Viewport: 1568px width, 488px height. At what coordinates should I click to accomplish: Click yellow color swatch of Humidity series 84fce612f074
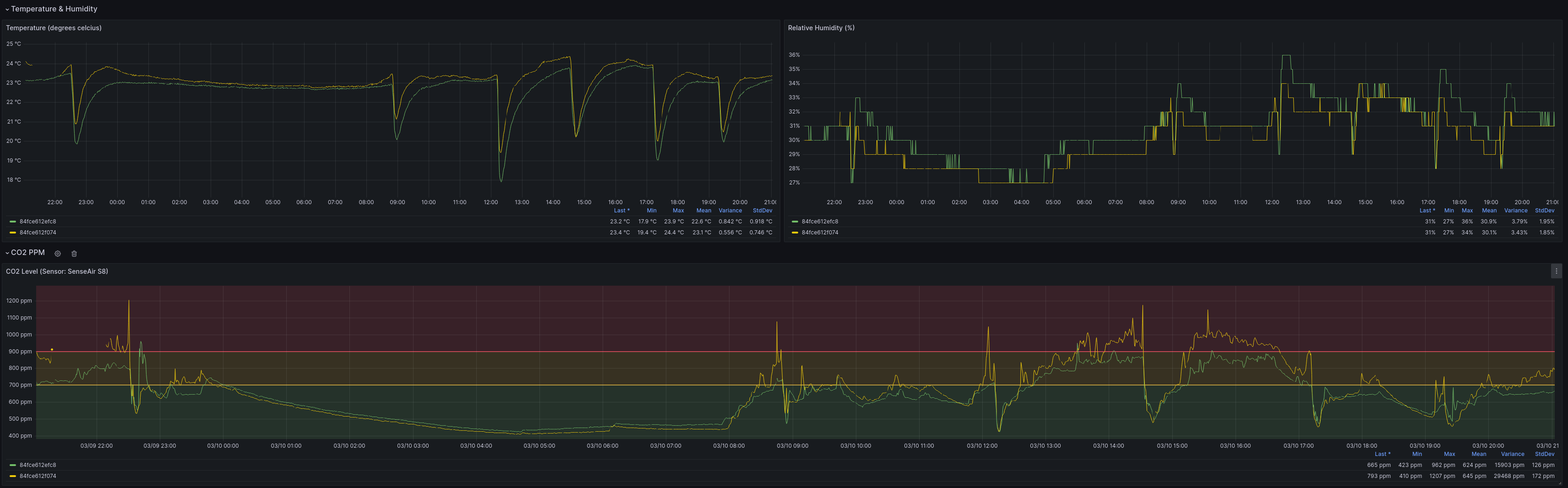point(795,233)
